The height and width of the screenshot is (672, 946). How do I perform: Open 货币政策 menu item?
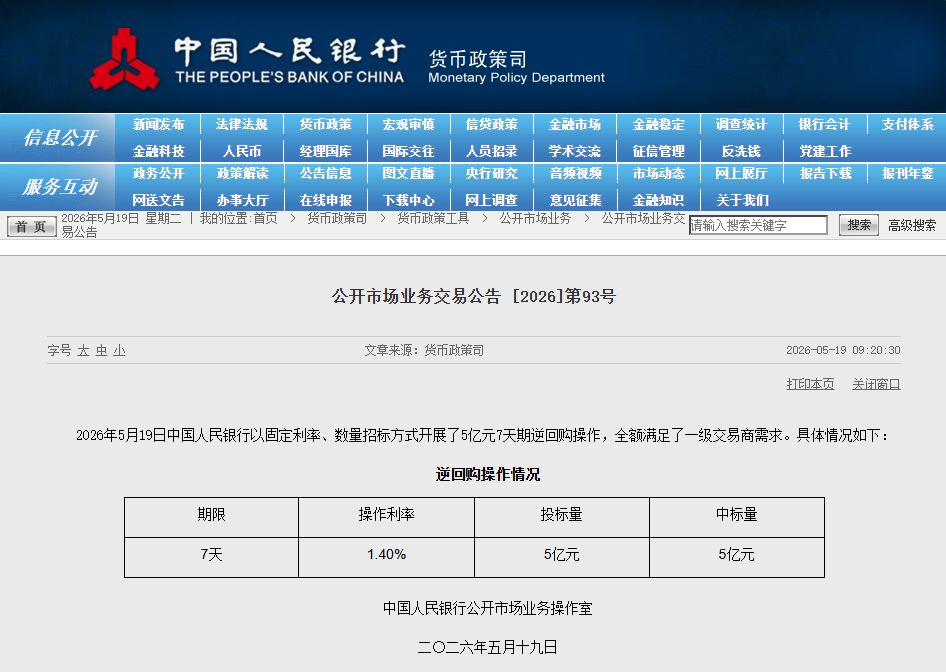[x=325, y=124]
